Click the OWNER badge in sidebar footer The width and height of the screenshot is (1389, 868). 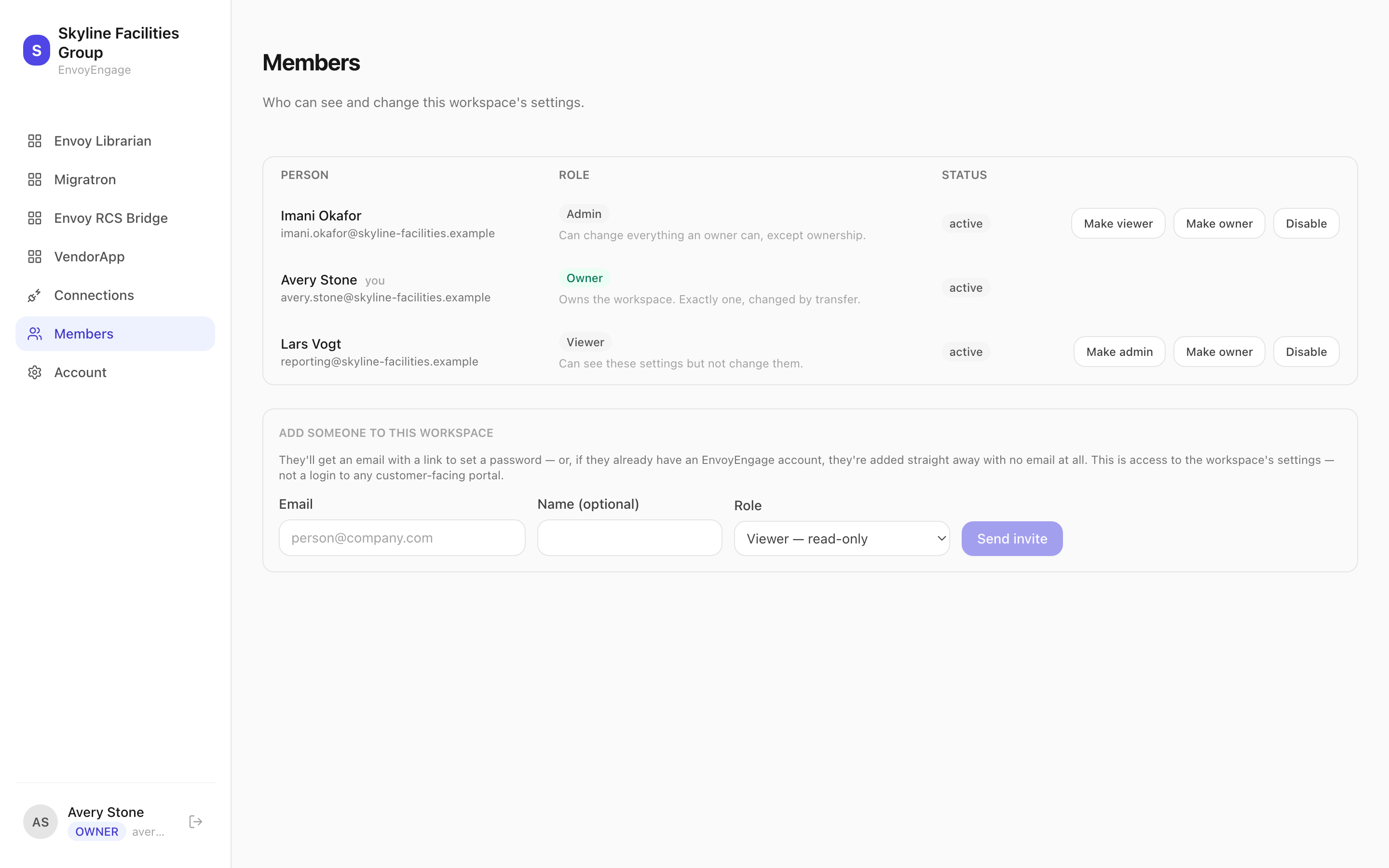96,831
